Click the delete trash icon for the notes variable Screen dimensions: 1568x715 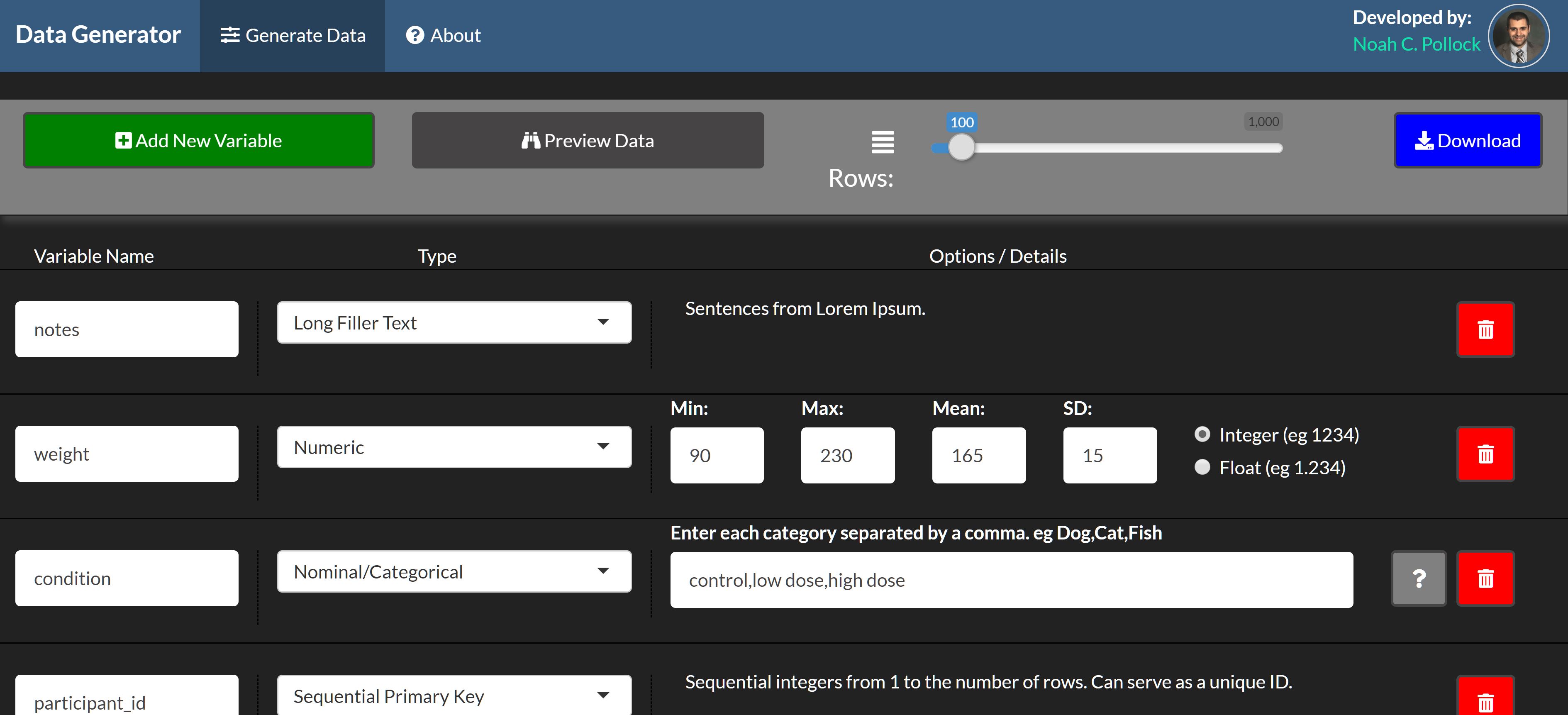1485,329
